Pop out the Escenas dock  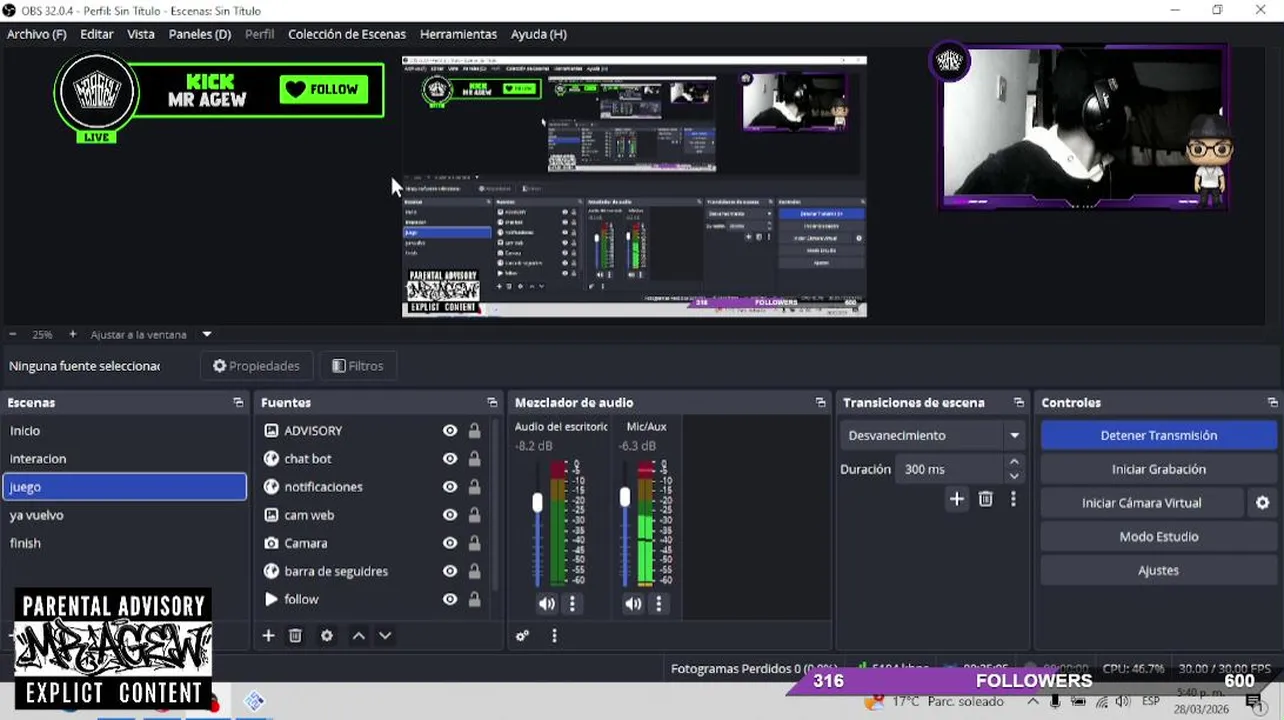238,403
